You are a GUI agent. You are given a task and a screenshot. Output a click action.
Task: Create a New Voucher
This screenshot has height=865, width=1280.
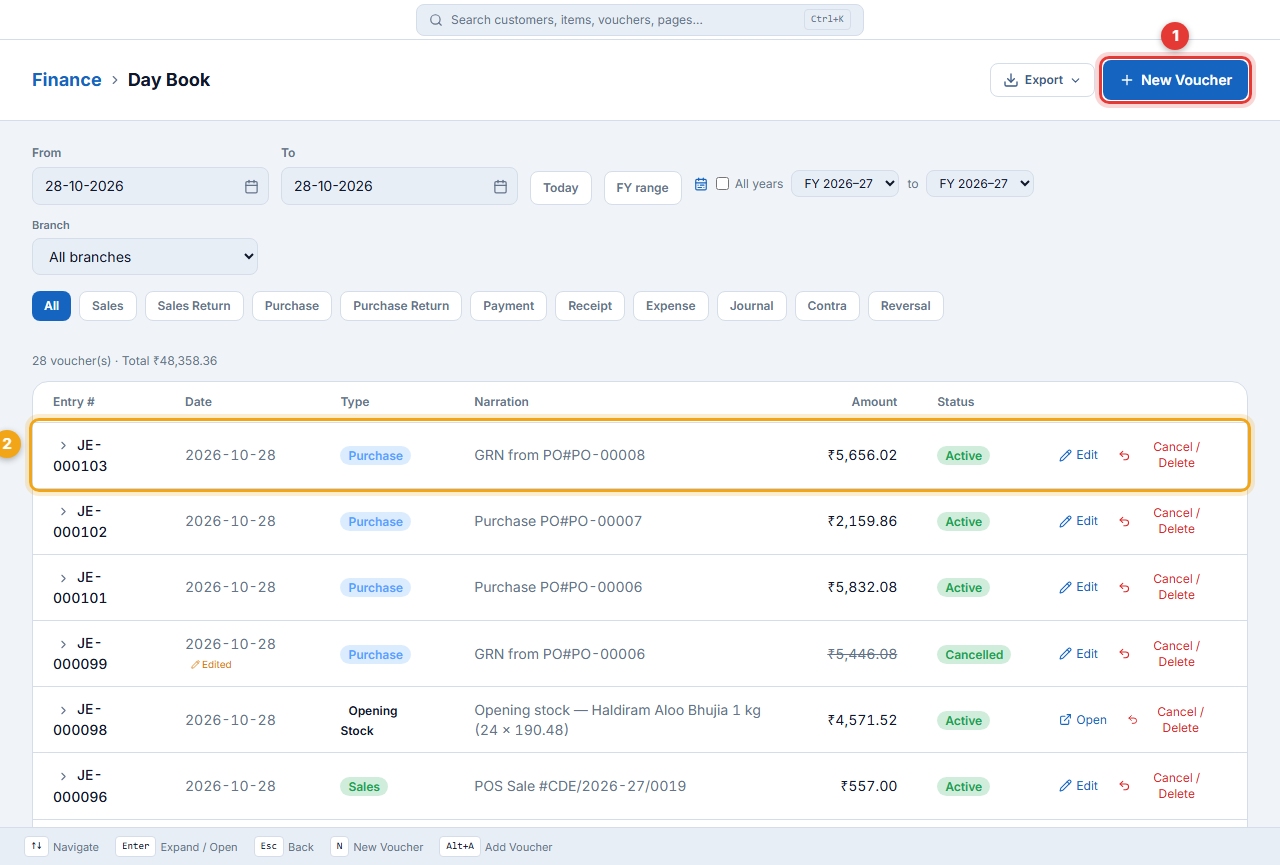coord(1176,80)
